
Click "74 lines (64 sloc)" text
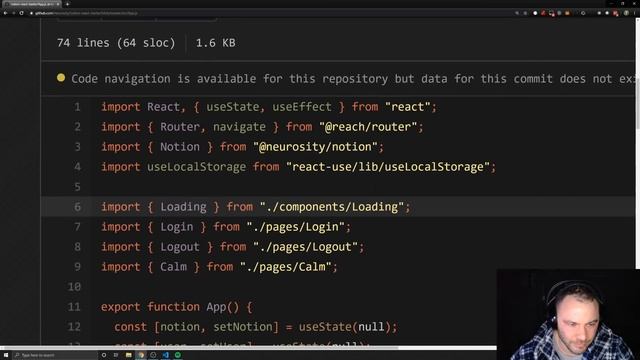click(x=116, y=43)
